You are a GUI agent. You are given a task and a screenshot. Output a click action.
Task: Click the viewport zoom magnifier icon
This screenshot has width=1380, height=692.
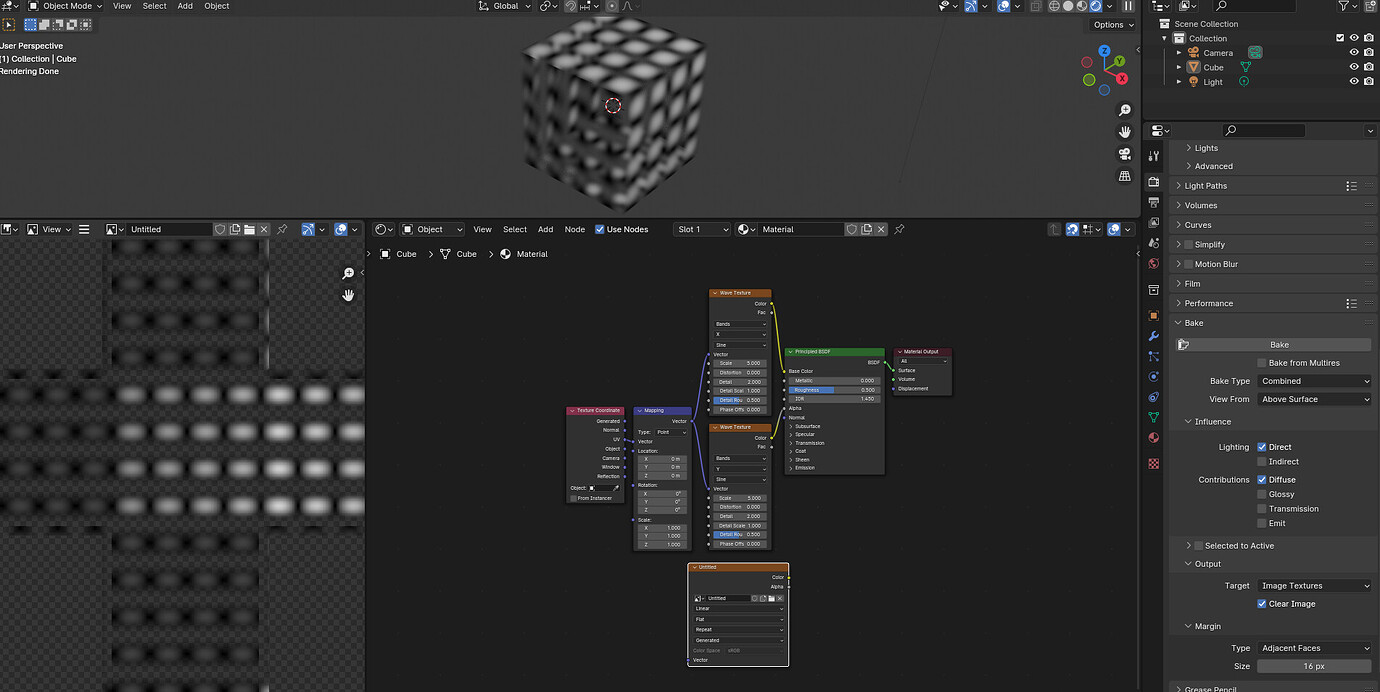[x=1125, y=110]
